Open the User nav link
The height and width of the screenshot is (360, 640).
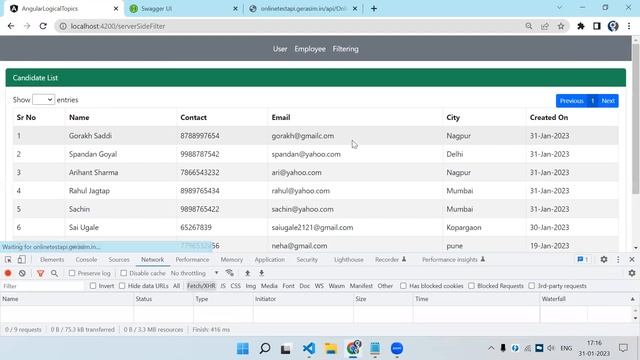coord(280,49)
